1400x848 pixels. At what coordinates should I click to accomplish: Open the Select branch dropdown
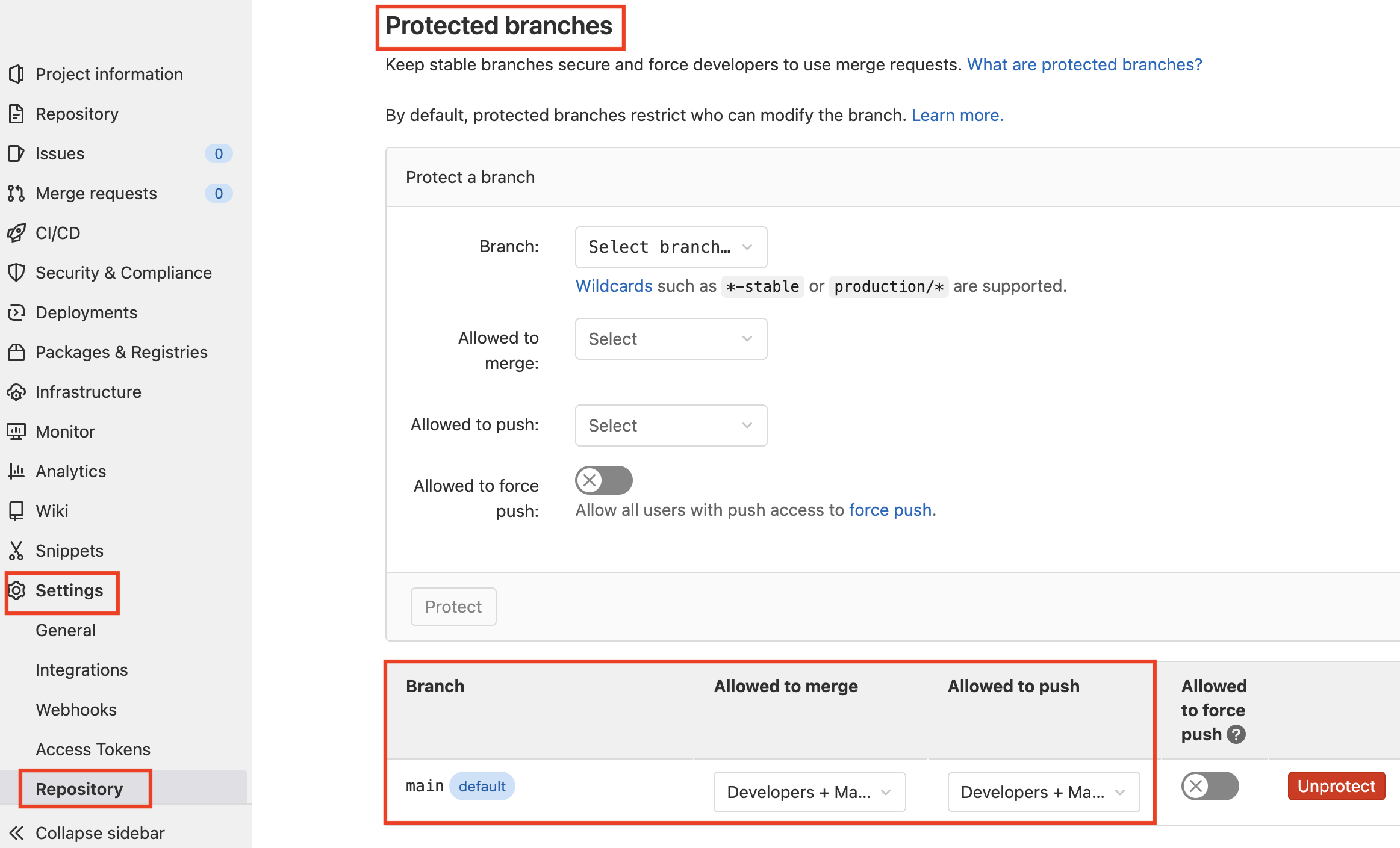(x=671, y=247)
